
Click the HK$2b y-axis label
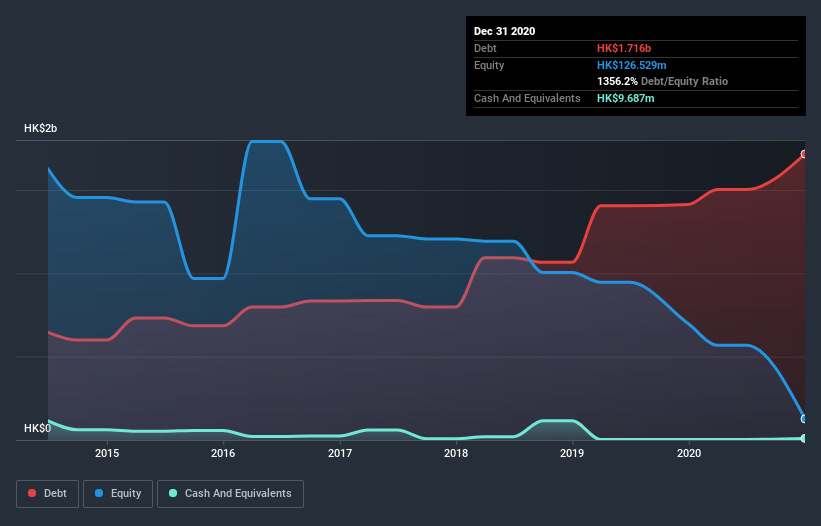40,128
